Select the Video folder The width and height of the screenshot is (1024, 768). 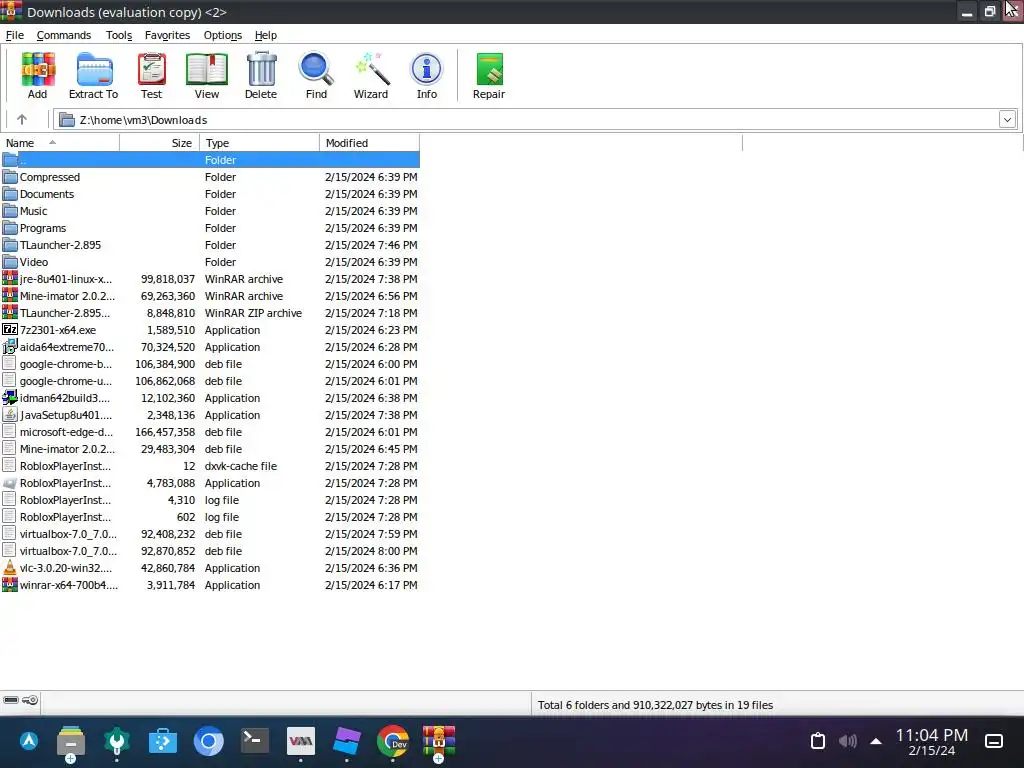pyautogui.click(x=210, y=262)
